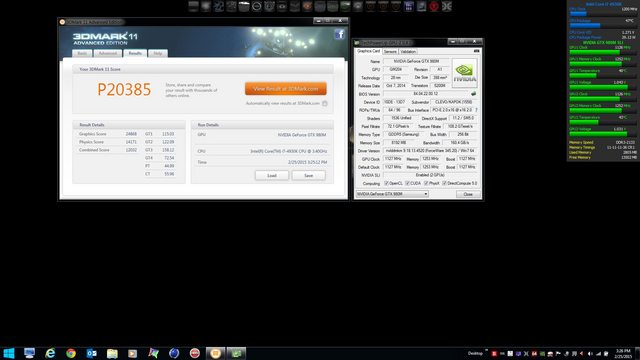Switch to the Validation tab in GPU-Z
The width and height of the screenshot is (640, 360).
pyautogui.click(x=408, y=51)
